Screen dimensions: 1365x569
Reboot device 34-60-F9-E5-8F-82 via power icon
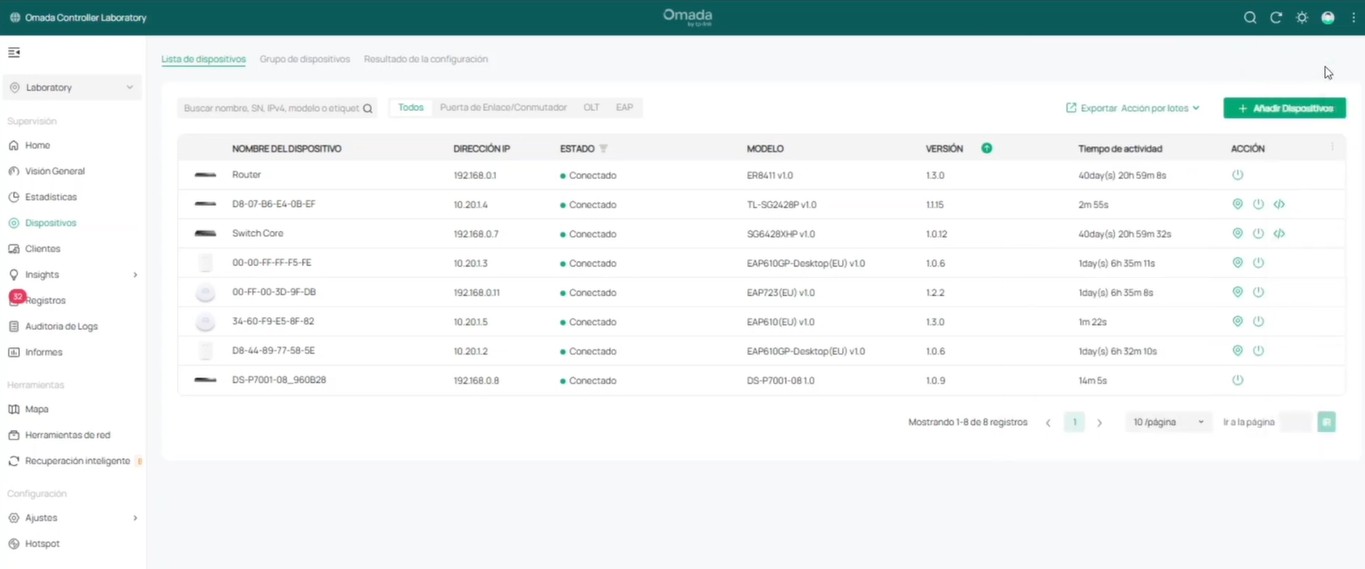click(x=1259, y=321)
